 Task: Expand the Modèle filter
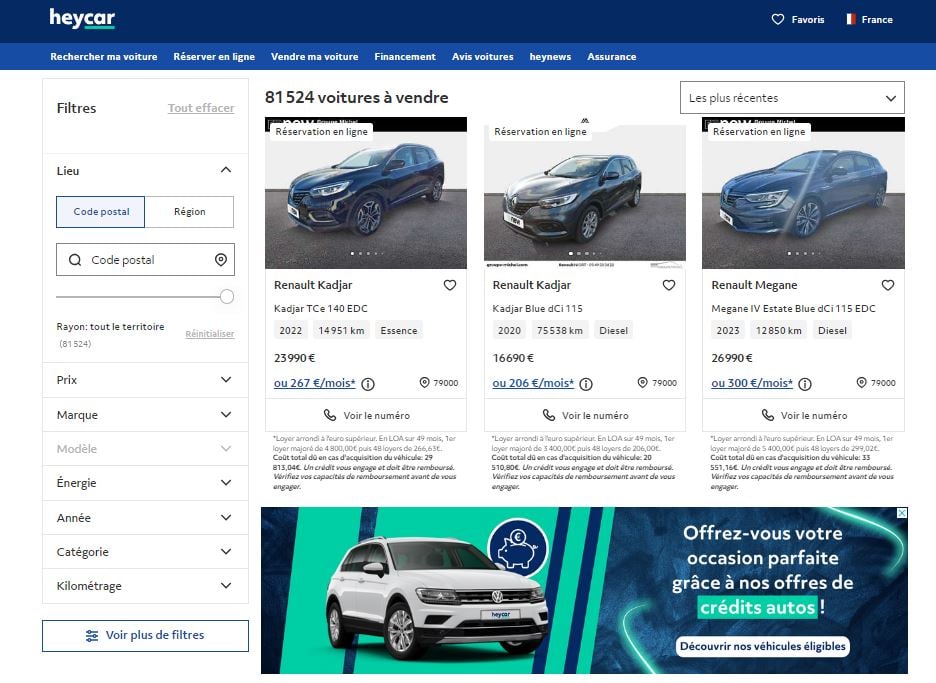[145, 448]
